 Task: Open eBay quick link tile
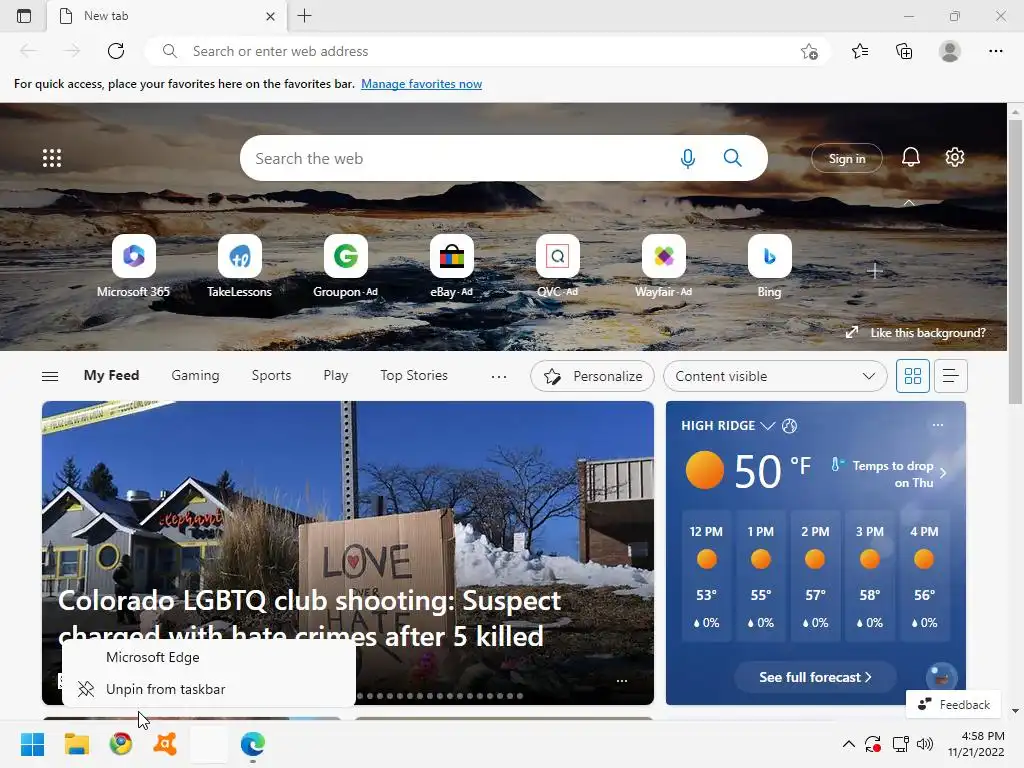(451, 266)
